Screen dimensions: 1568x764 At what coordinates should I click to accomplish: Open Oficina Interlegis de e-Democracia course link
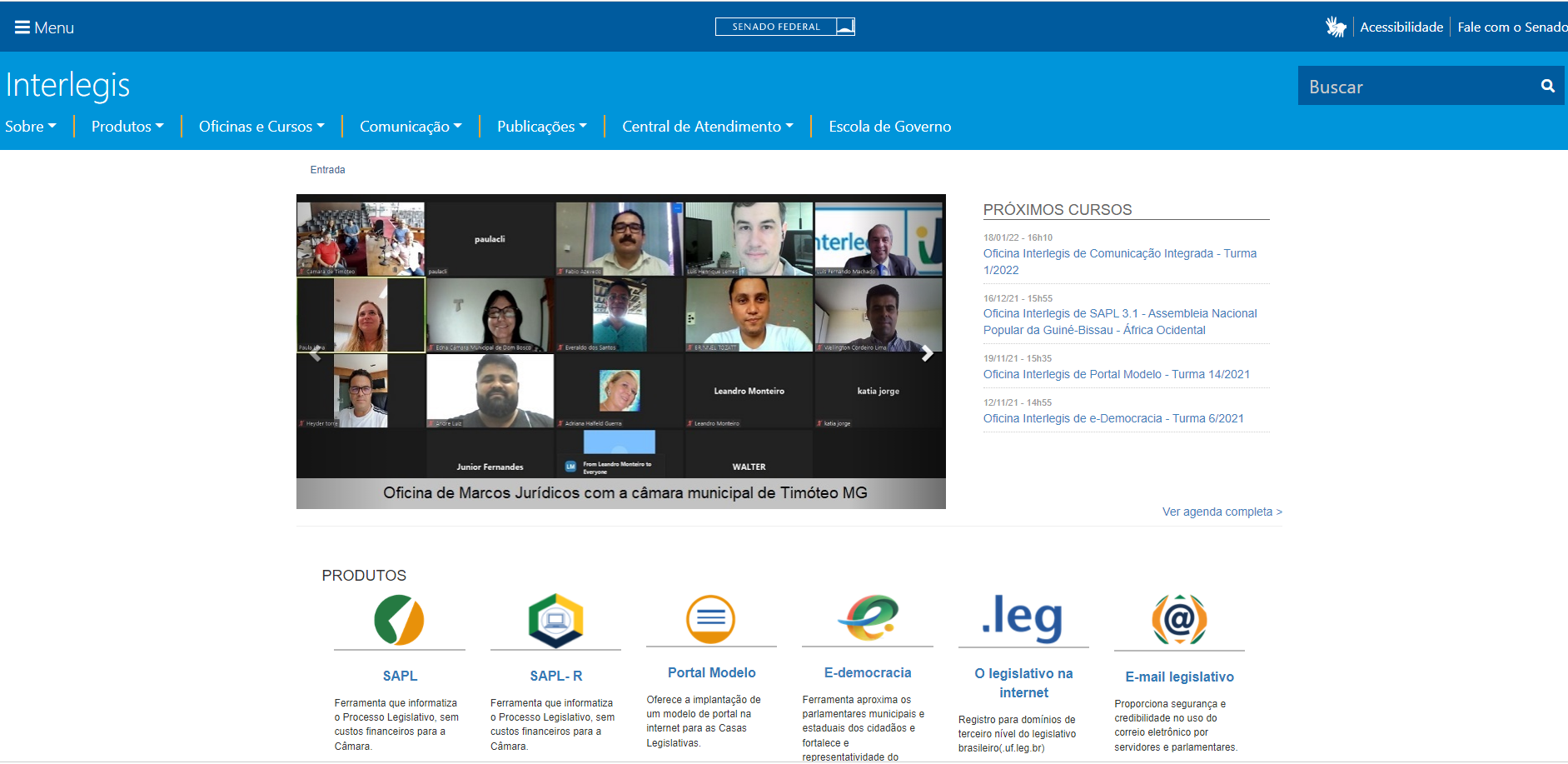1113,418
